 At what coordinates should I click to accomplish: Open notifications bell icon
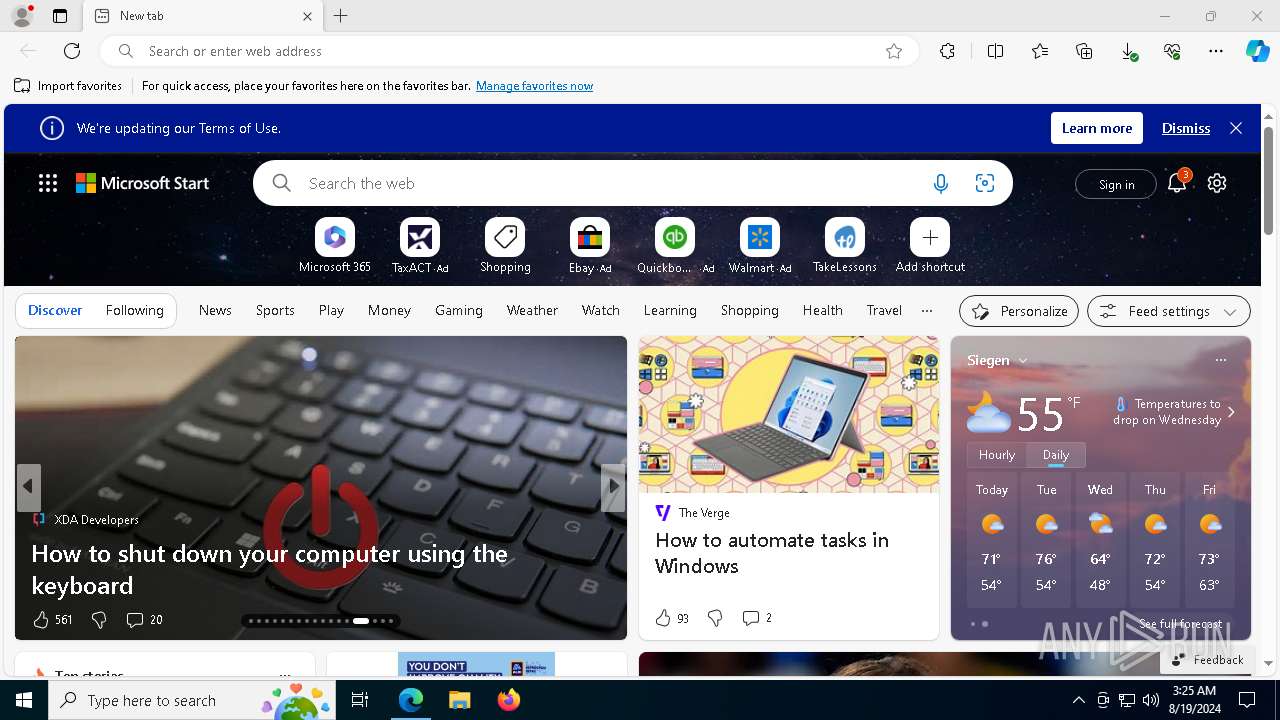1177,183
